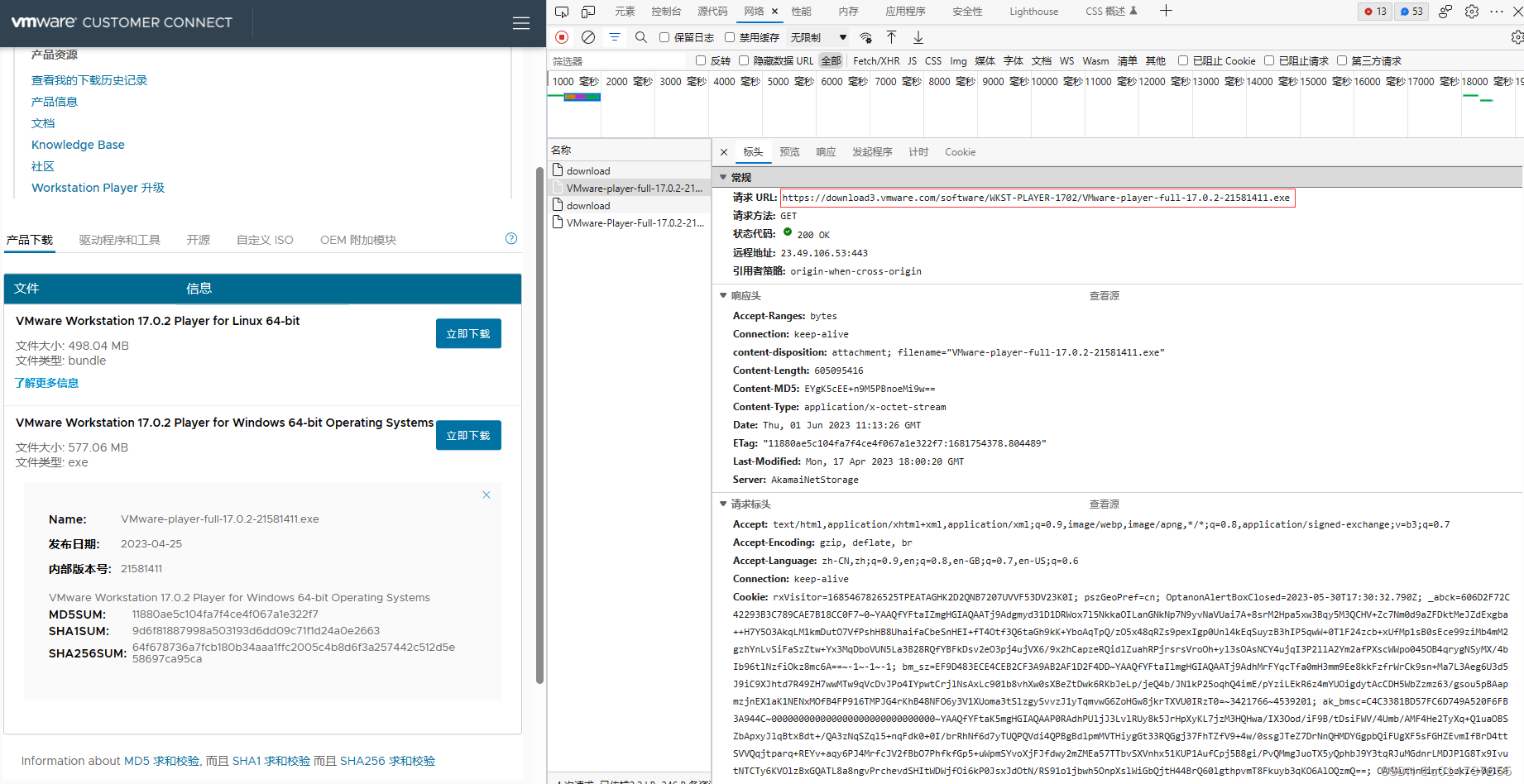Close the Network tab

pos(775,12)
